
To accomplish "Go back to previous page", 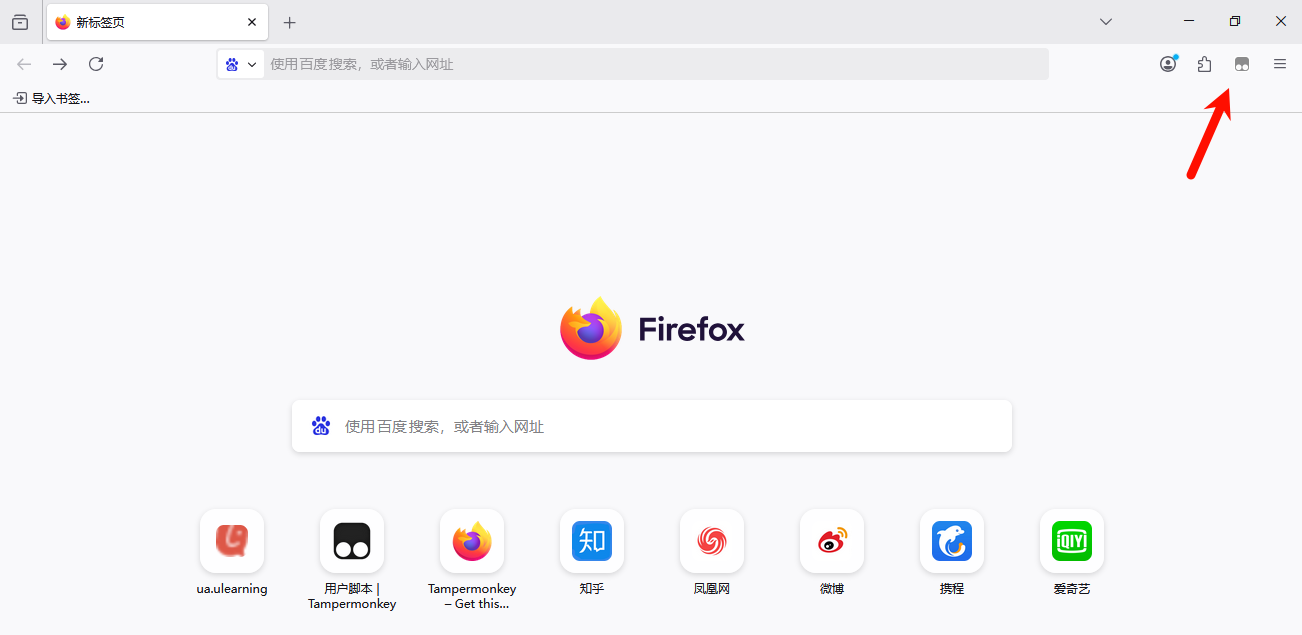I will (24, 64).
